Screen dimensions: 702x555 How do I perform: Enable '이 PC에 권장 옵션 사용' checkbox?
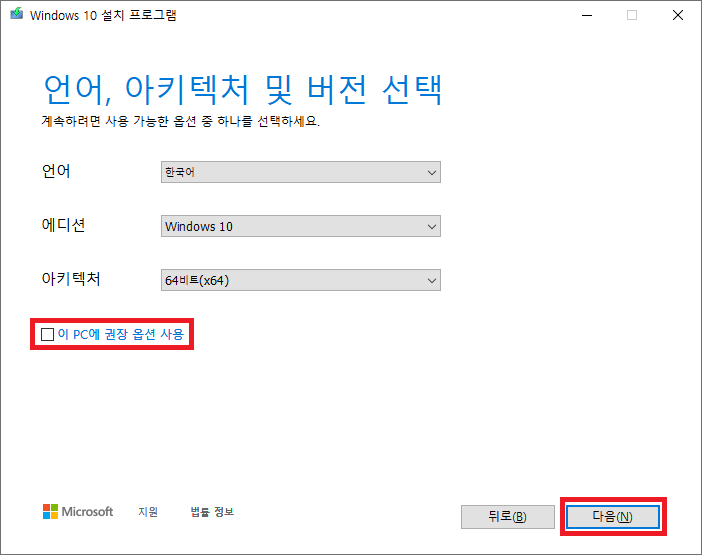point(47,334)
